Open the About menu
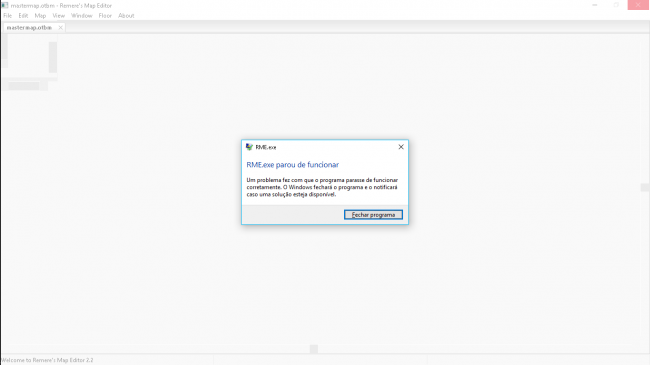The image size is (650, 365). pos(126,16)
